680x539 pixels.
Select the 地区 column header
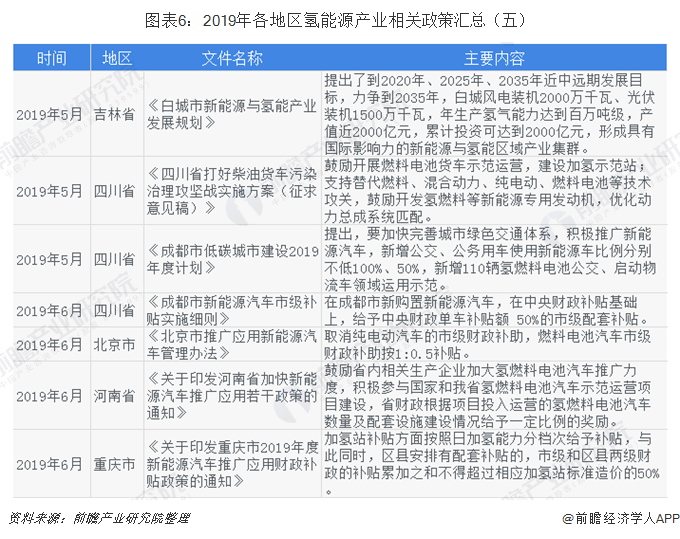point(117,58)
